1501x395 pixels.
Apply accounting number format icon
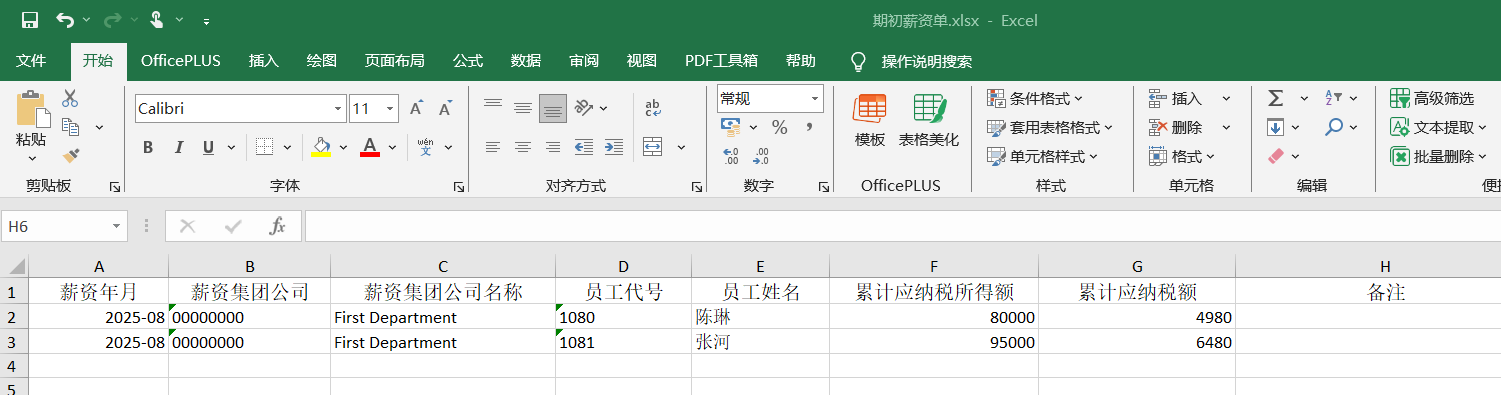pyautogui.click(x=731, y=127)
